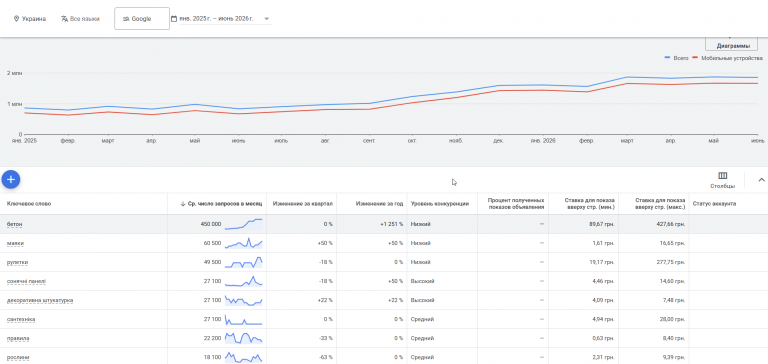Image resolution: width=768 pixels, height=364 pixels.
Task: Open the date range dropdown arrow
Action: [267, 19]
